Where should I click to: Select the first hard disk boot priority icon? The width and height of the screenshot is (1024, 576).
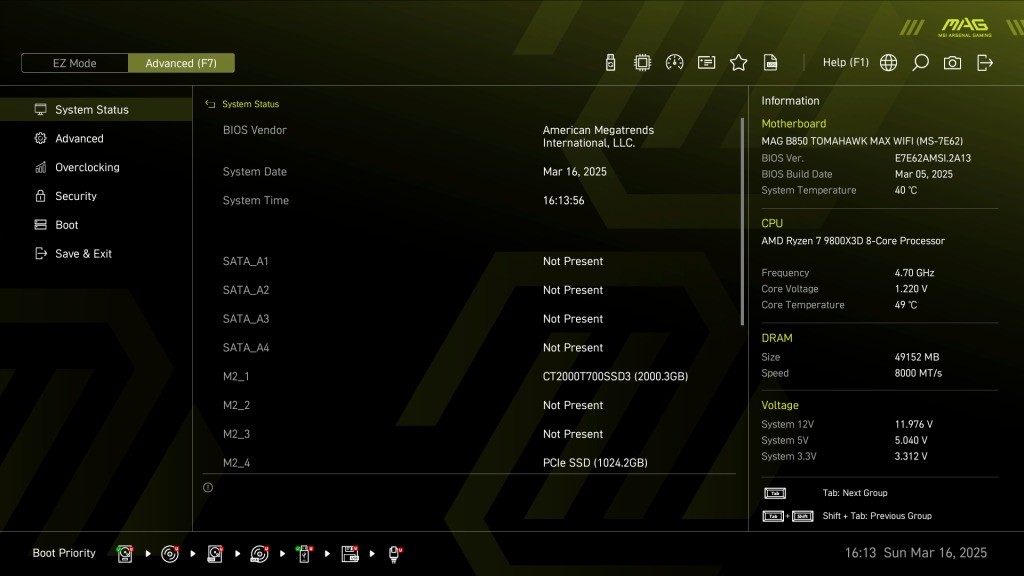coord(125,554)
